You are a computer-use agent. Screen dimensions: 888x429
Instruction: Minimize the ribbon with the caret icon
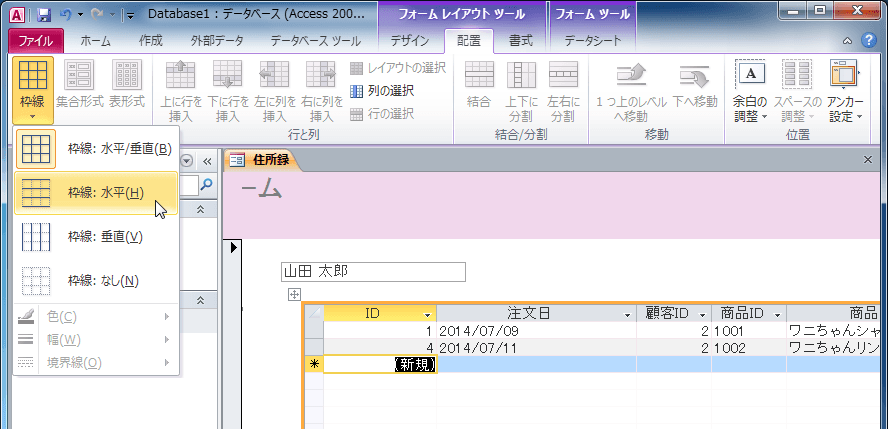tap(847, 41)
